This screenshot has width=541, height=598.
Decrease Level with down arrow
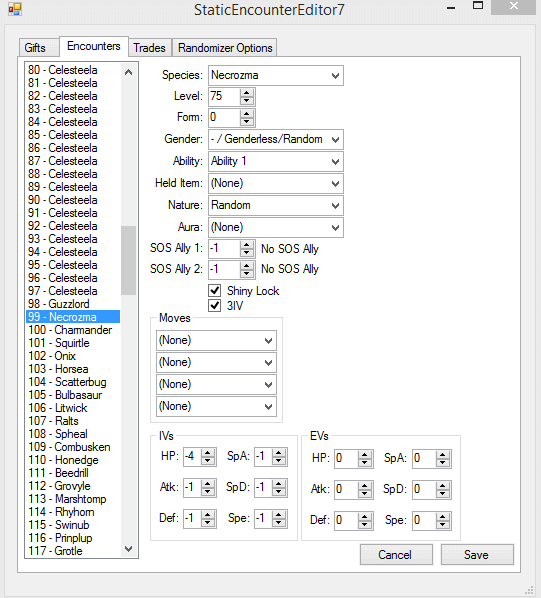(247, 101)
